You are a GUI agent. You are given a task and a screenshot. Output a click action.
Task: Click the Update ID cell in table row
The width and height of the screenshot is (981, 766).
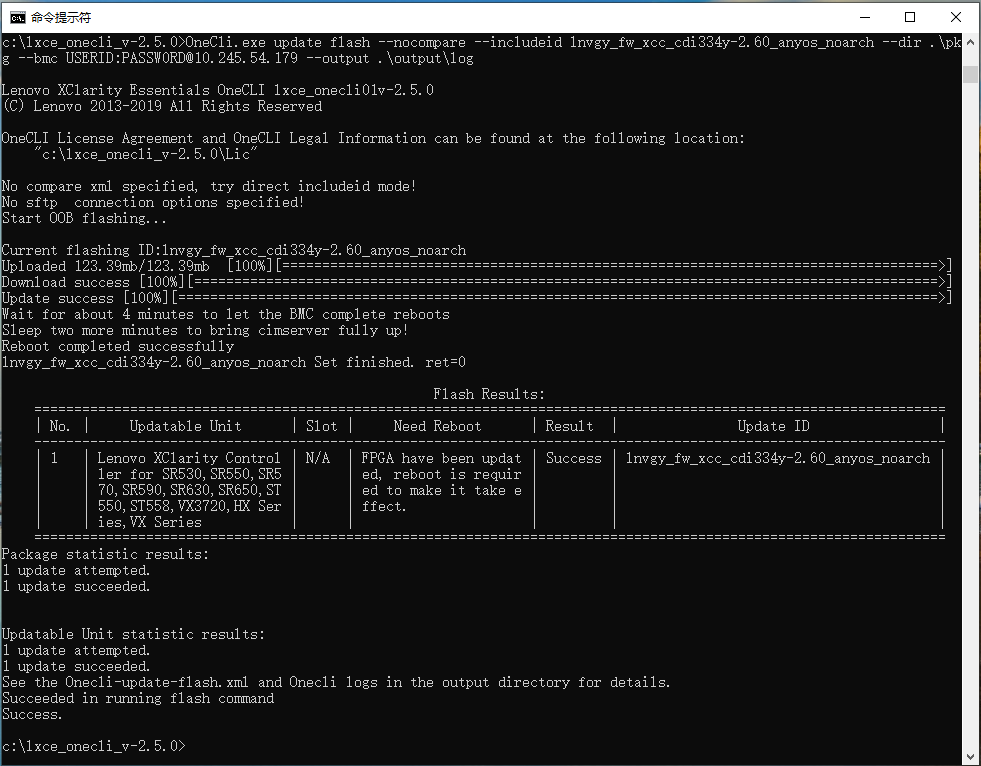pyautogui.click(x=778, y=458)
